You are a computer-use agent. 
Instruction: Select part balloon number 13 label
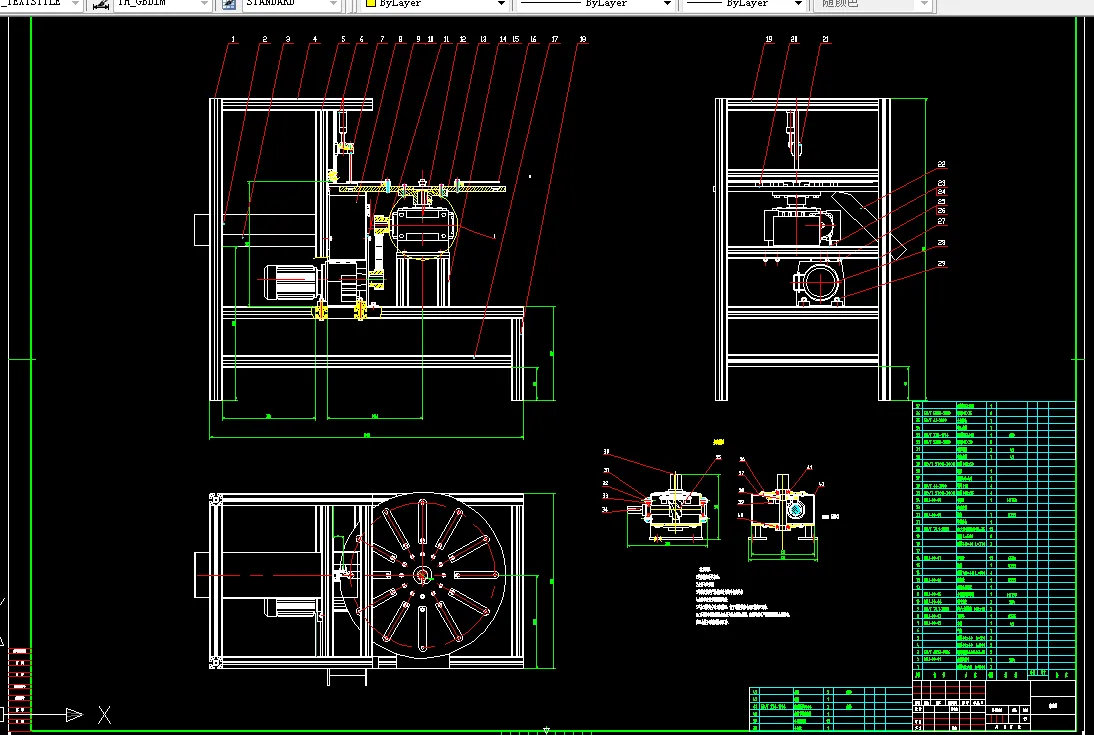coord(483,40)
